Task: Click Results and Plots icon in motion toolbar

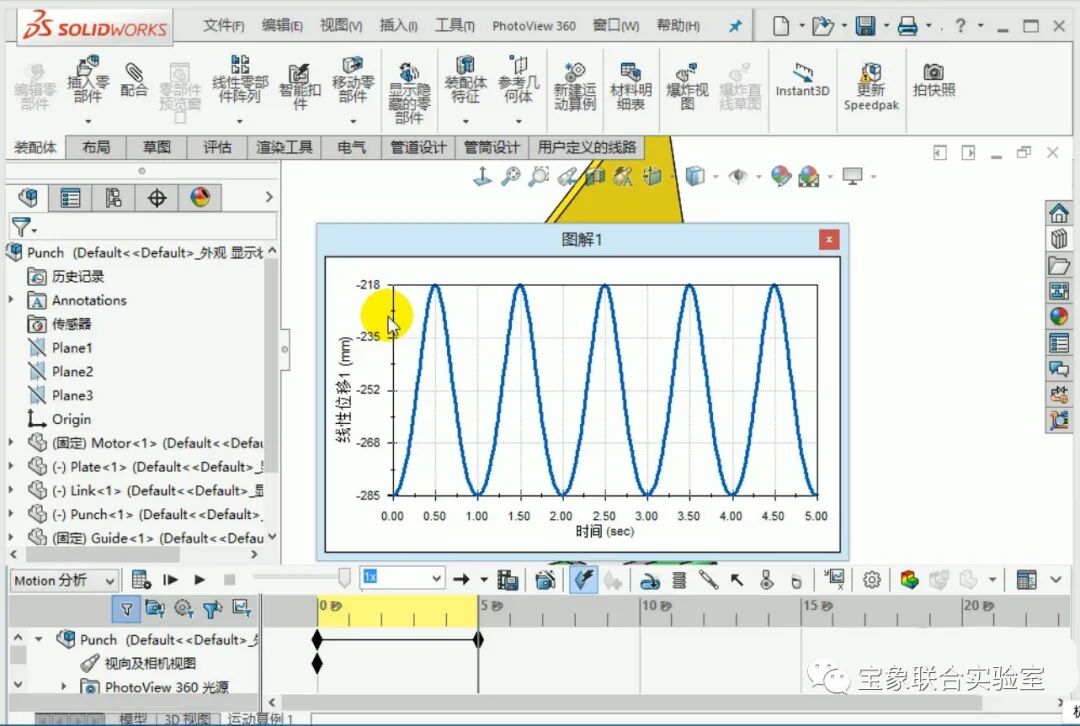Action: 835,580
